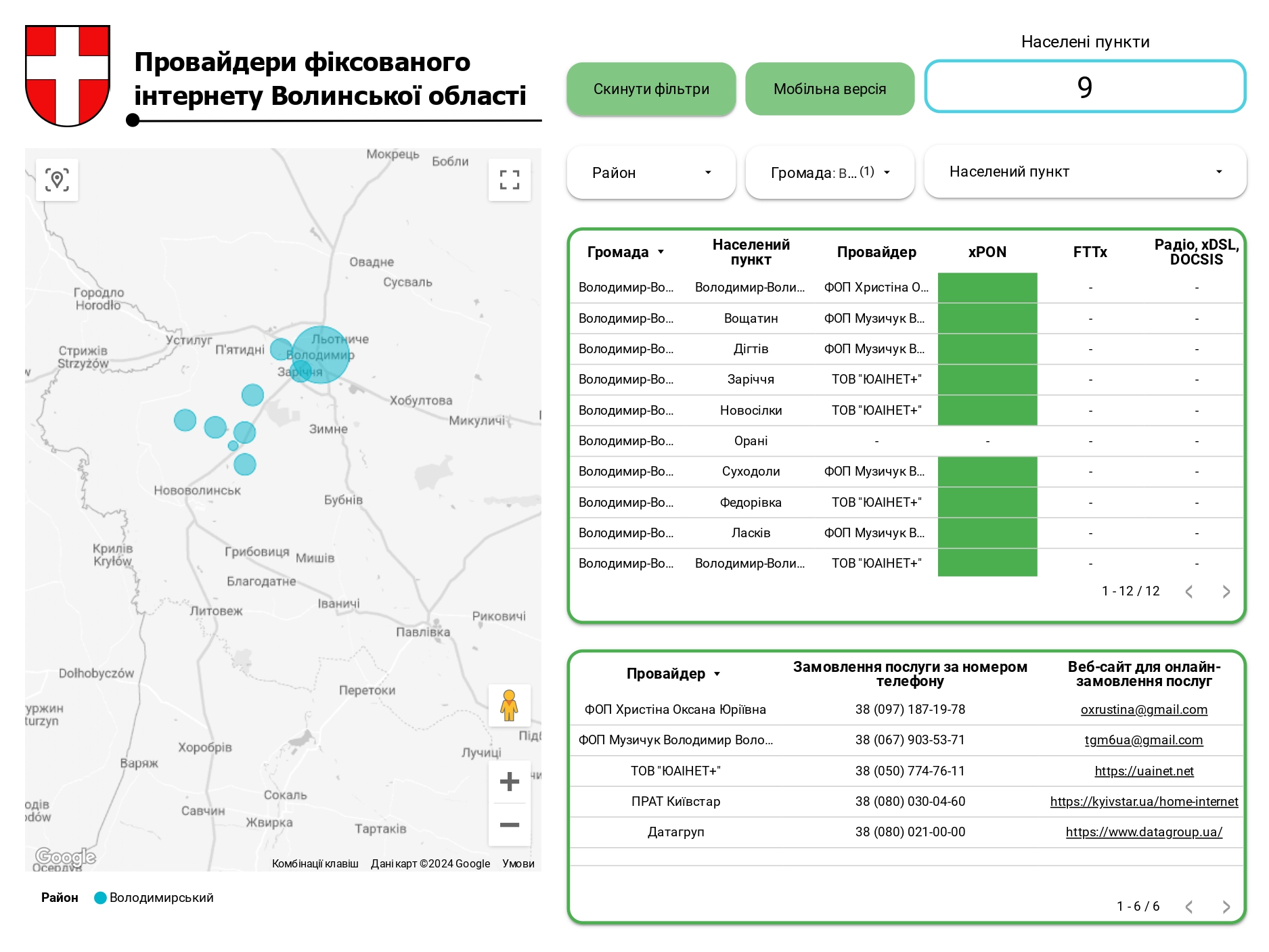This screenshot has height=952, width=1269.
Task: Click the map area selection pin icon
Action: coord(57,180)
